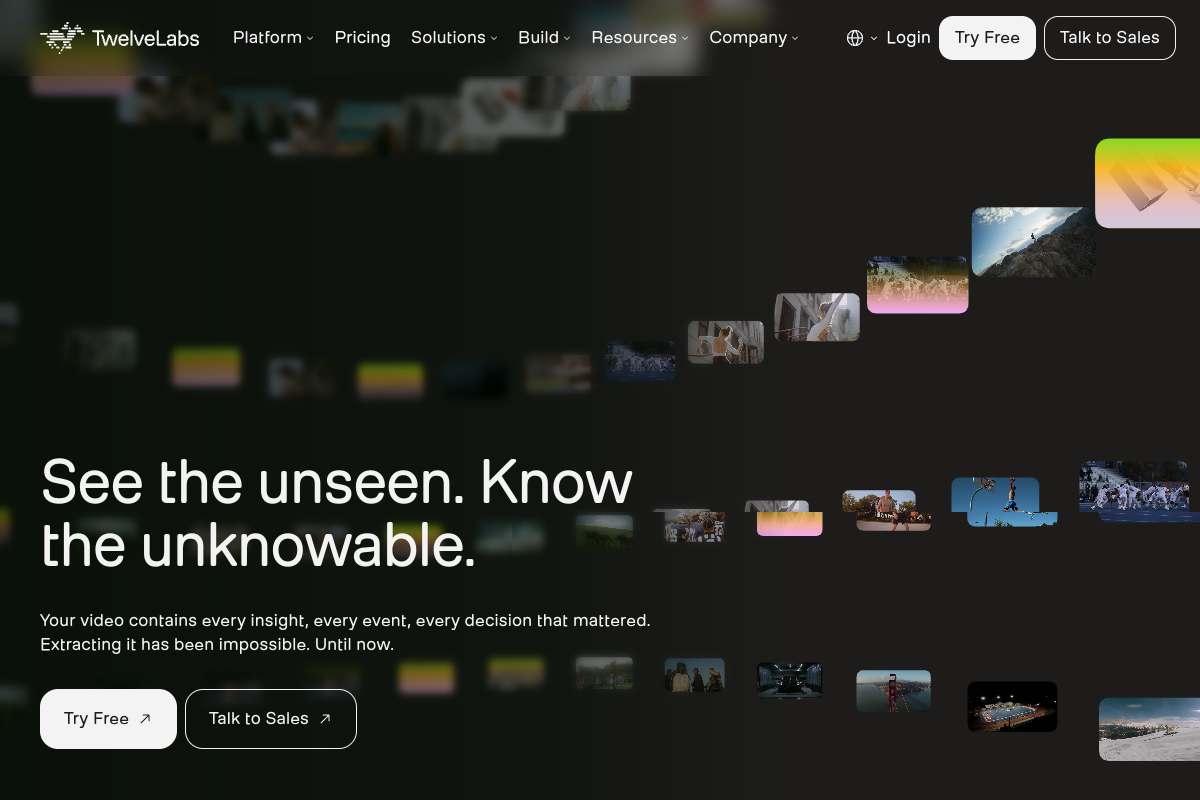Select the green-to-pink gradient card
This screenshot has height=800, width=1200.
point(1147,183)
